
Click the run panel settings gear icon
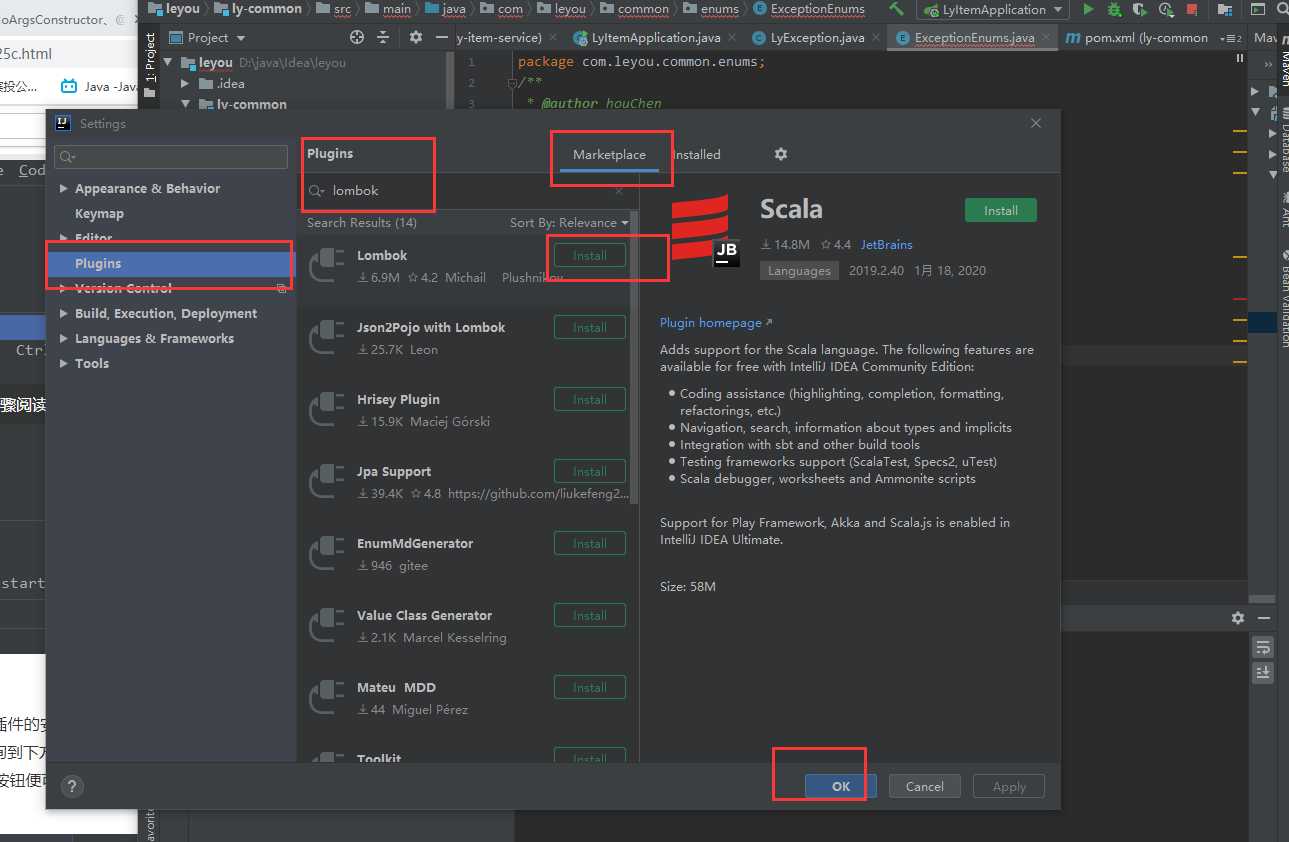(x=1238, y=618)
